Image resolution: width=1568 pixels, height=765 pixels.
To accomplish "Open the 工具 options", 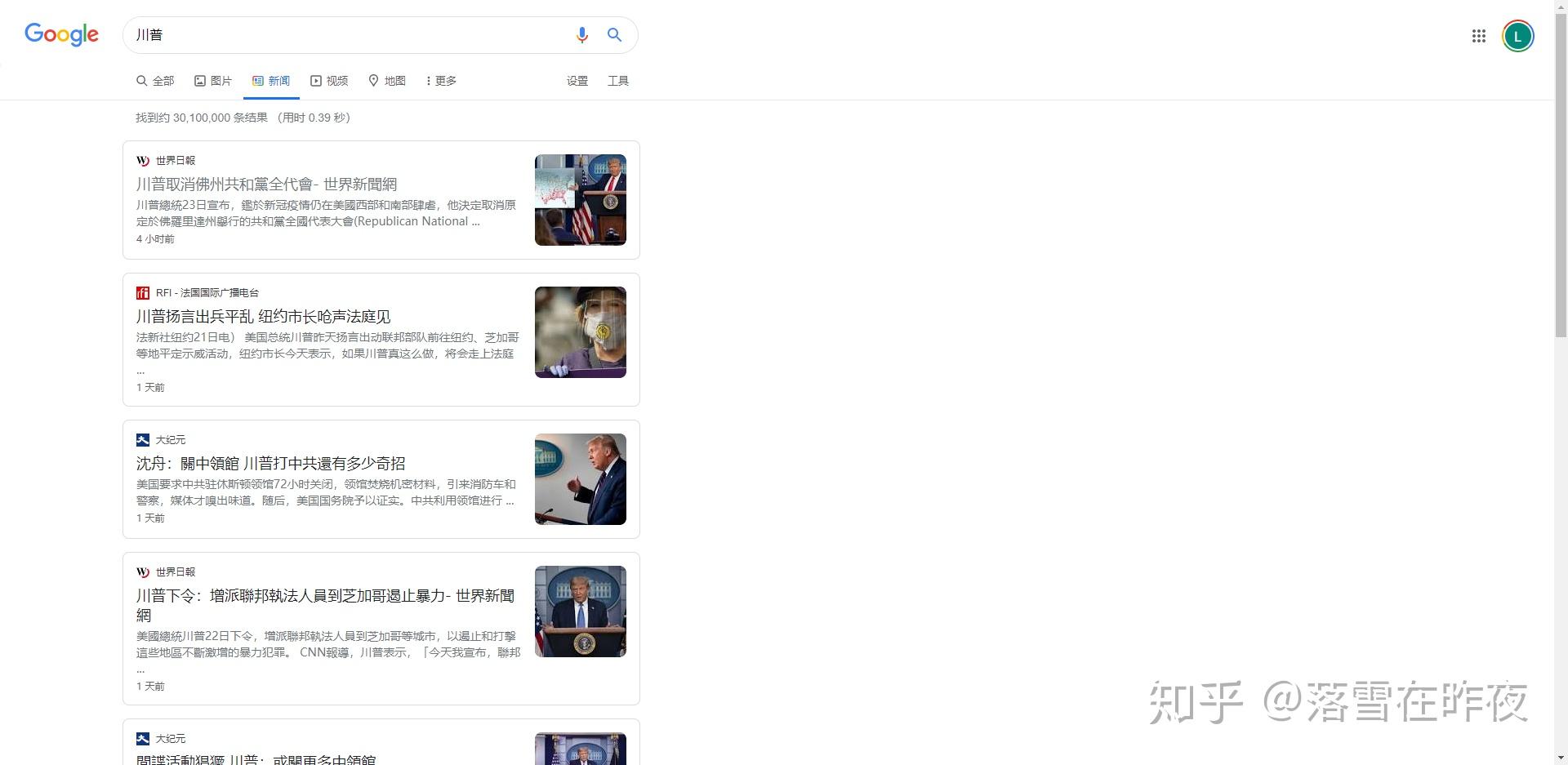I will [x=618, y=81].
